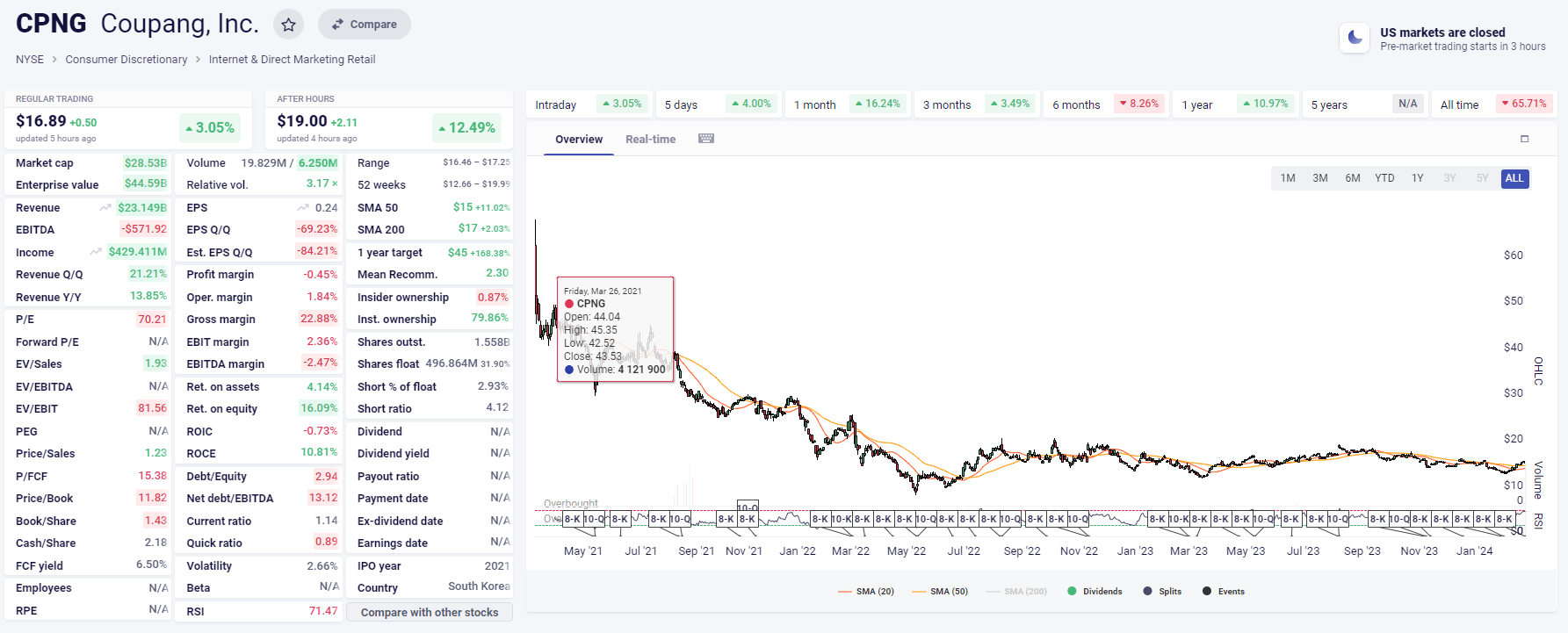The image size is (1568, 633).
Task: Click the P/E value 70.21
Action: [152, 320]
